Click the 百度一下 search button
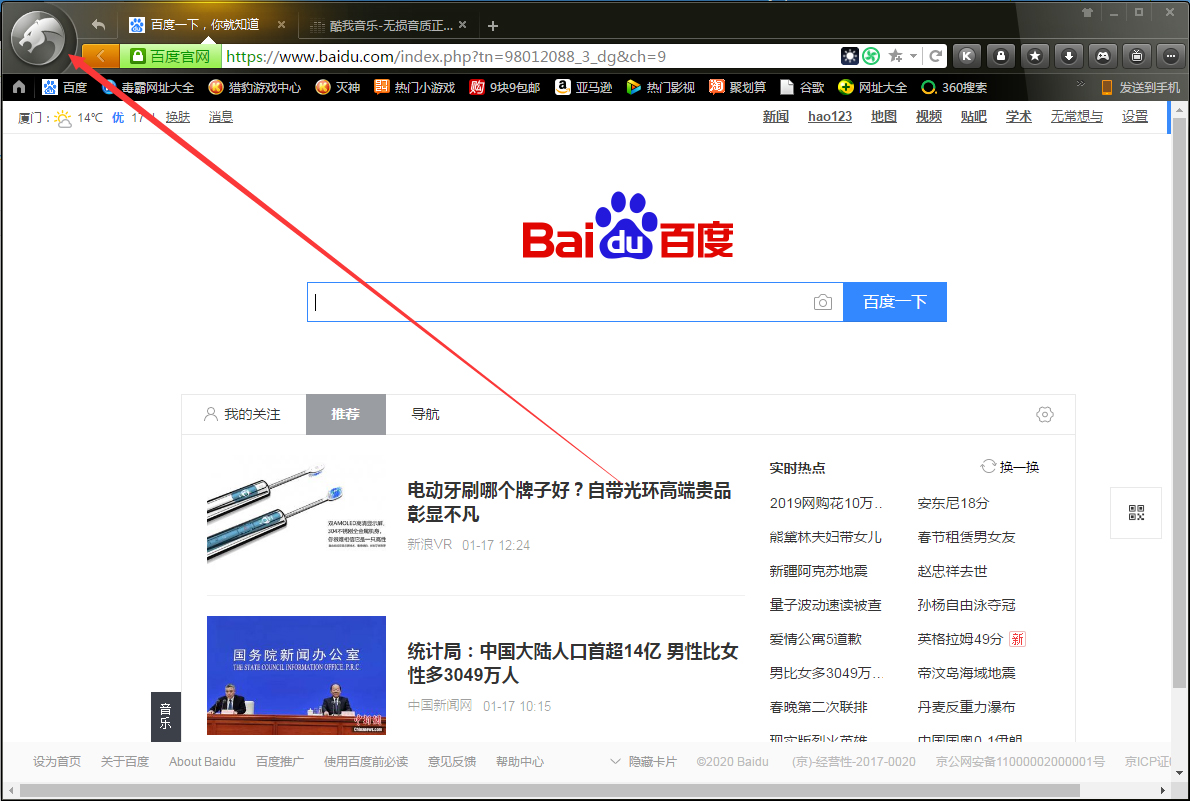Screen dimensions: 1190x801 coord(894,301)
